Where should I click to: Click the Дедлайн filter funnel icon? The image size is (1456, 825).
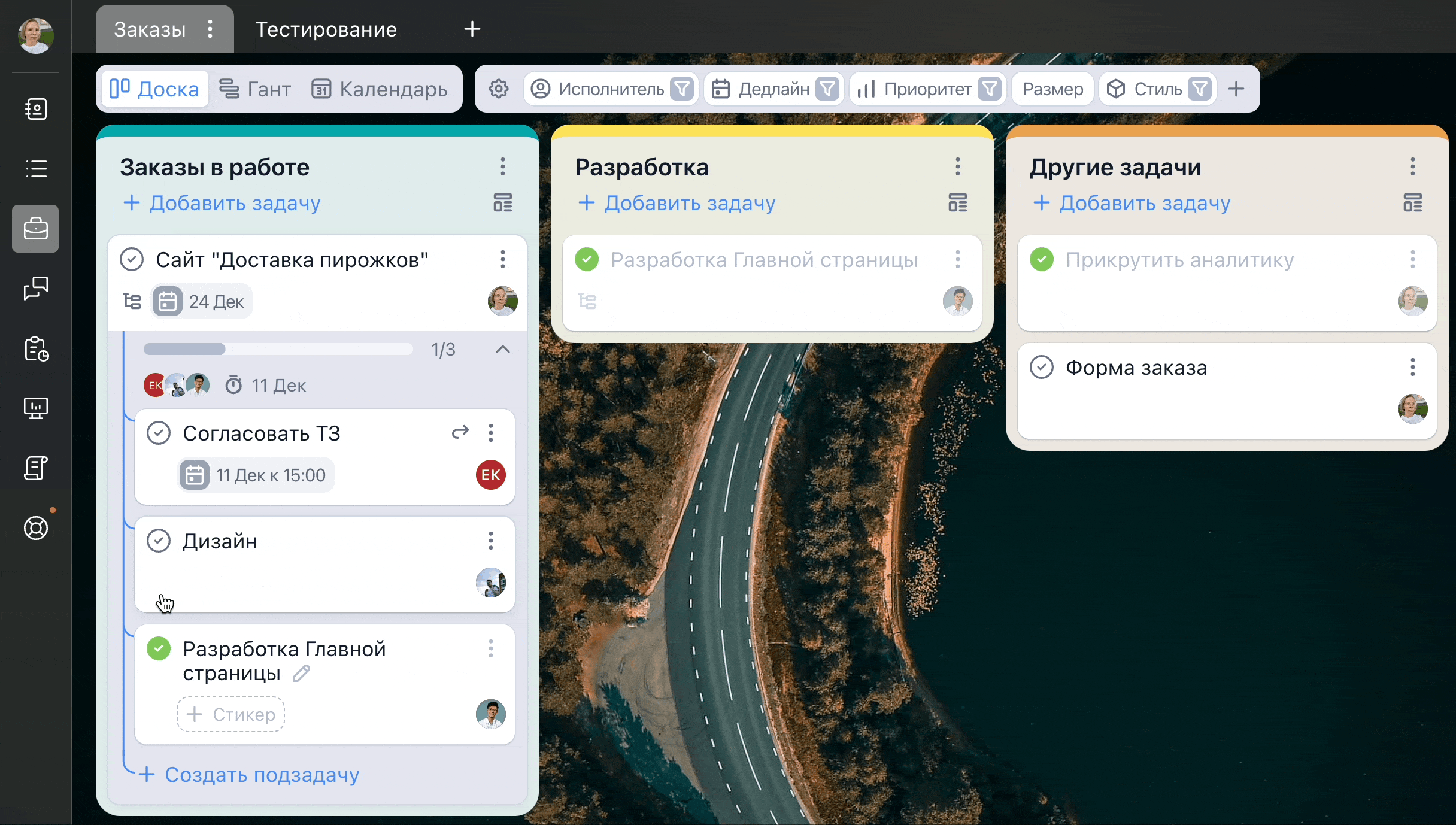[x=827, y=89]
